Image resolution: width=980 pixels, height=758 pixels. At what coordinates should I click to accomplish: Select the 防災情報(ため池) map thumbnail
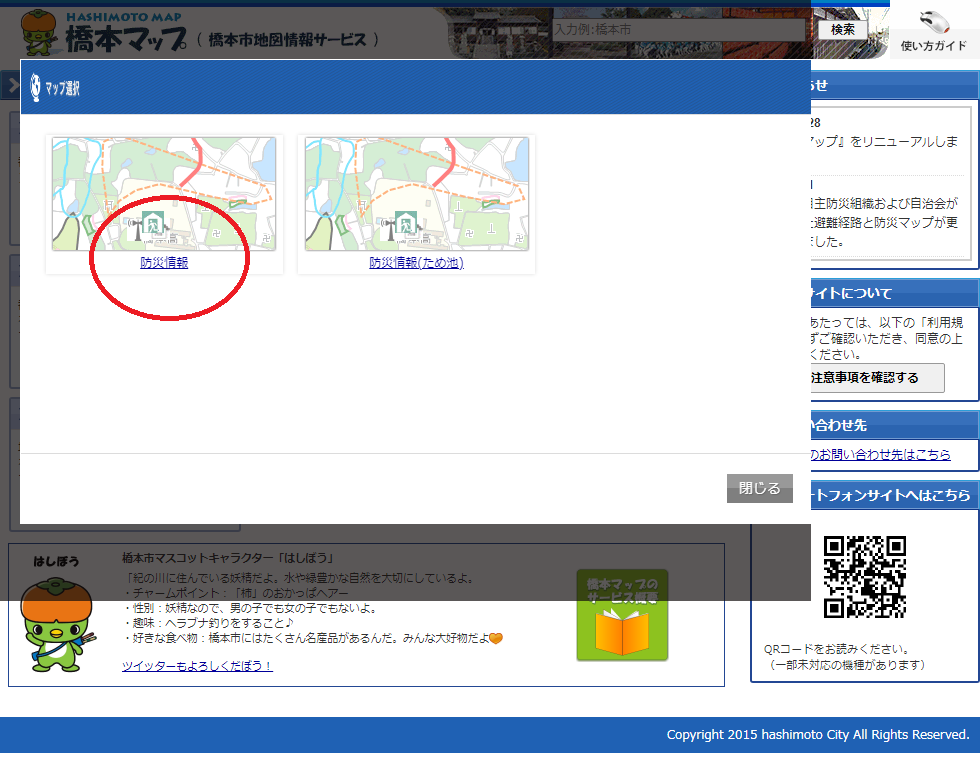416,194
